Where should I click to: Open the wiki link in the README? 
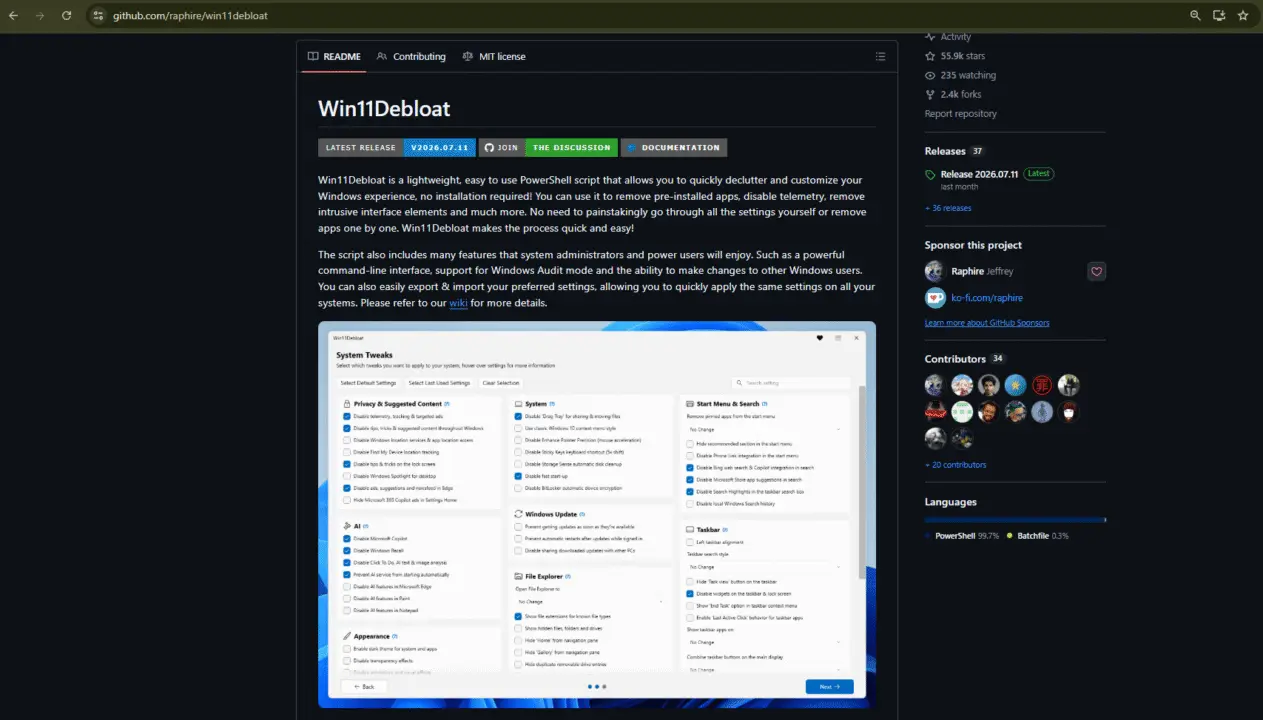coord(459,303)
